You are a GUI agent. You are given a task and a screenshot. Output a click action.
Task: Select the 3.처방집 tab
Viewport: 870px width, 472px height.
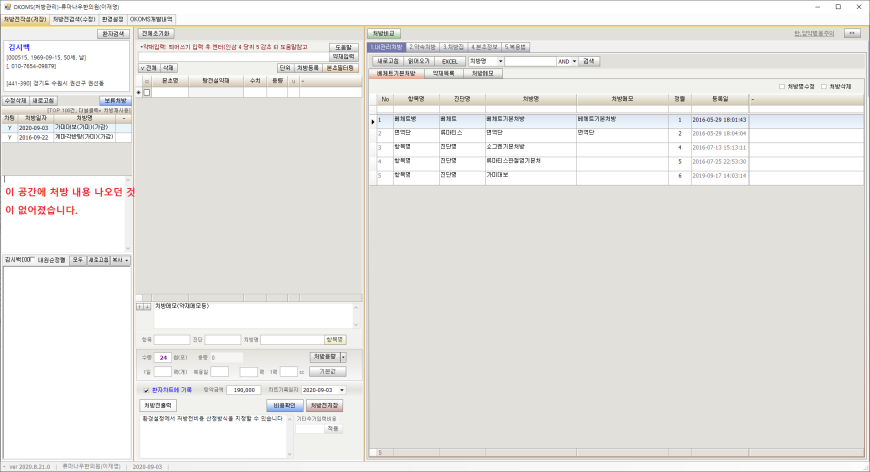pos(453,47)
